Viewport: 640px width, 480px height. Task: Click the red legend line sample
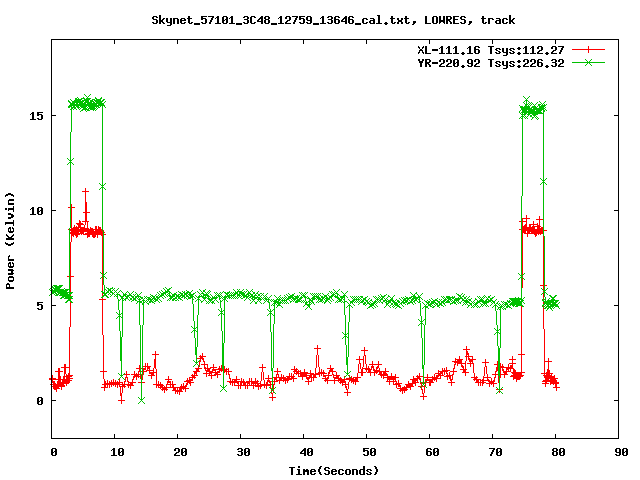pyautogui.click(x=588, y=50)
